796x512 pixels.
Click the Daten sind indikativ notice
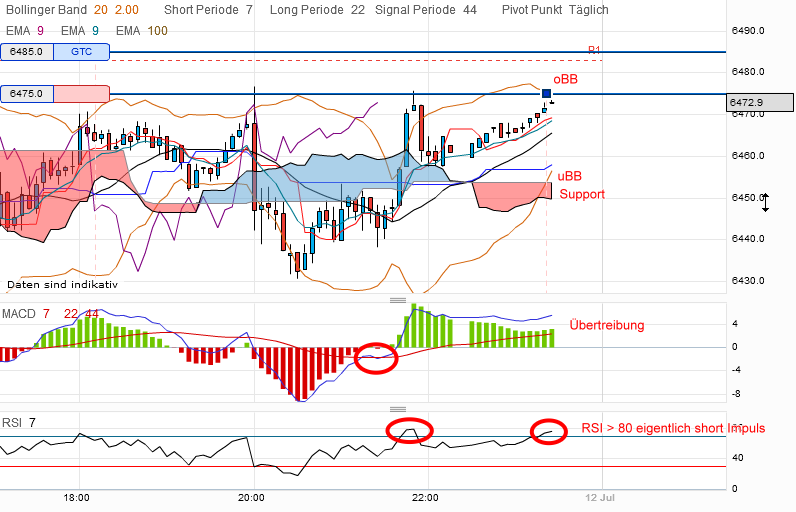click(62, 285)
